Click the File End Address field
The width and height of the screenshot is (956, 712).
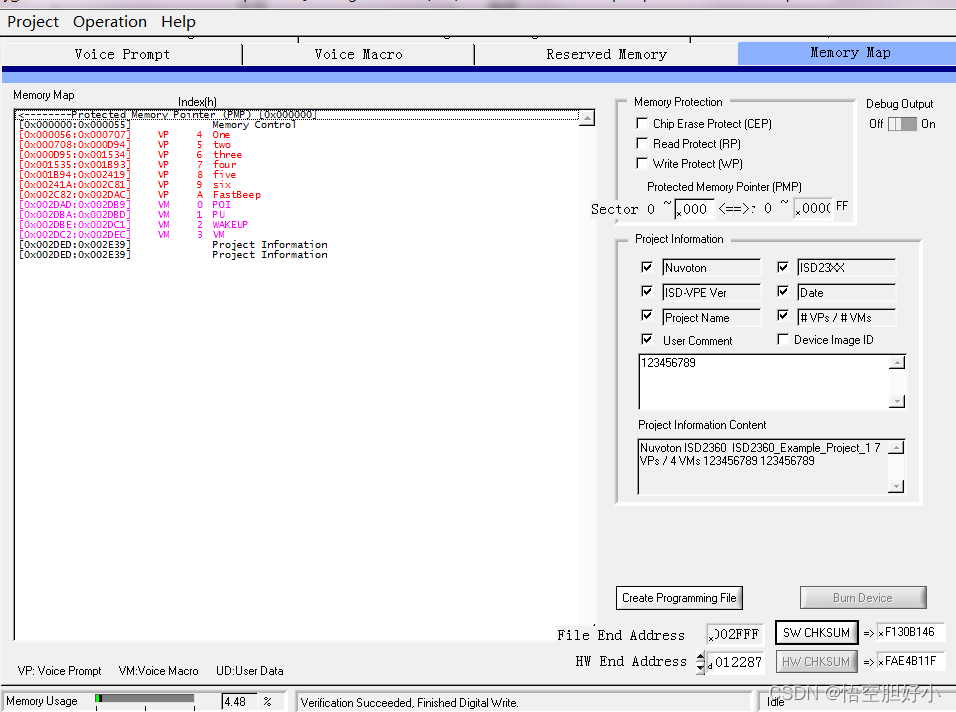[x=734, y=634]
